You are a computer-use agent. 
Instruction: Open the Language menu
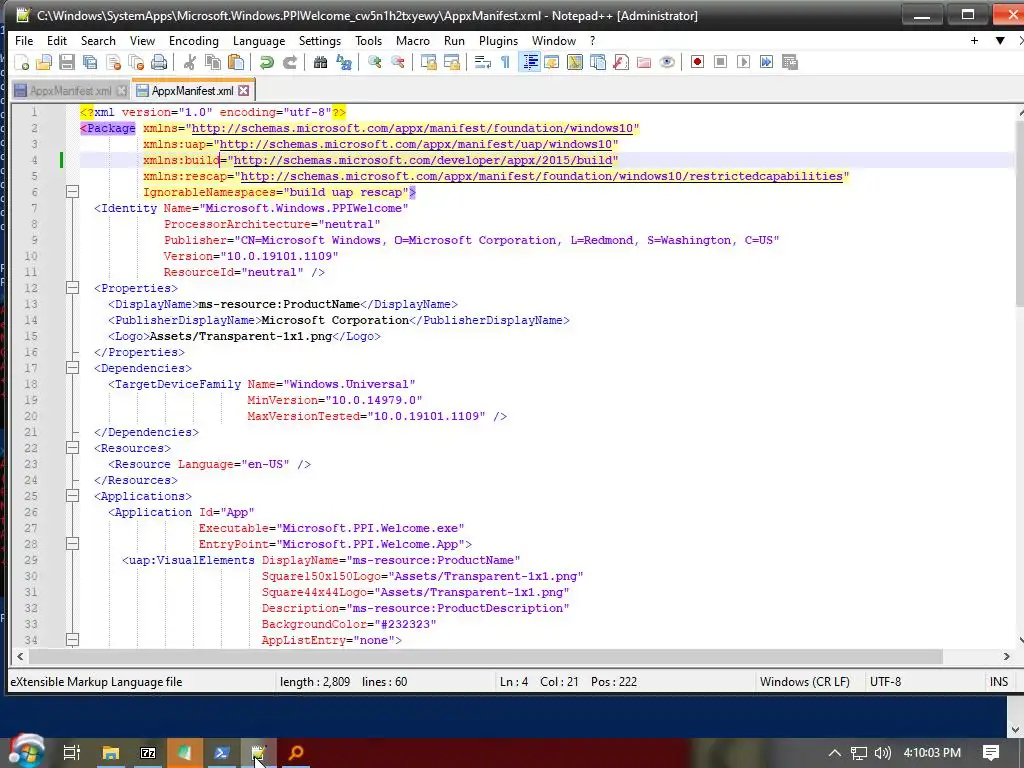point(259,40)
